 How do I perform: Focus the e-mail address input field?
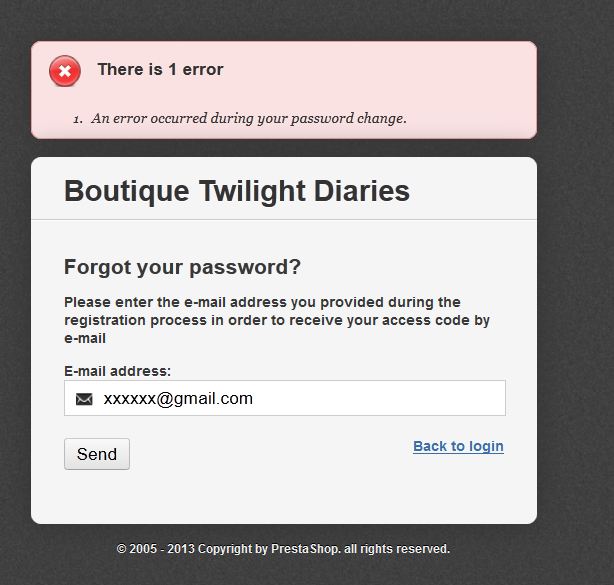pyautogui.click(x=285, y=398)
